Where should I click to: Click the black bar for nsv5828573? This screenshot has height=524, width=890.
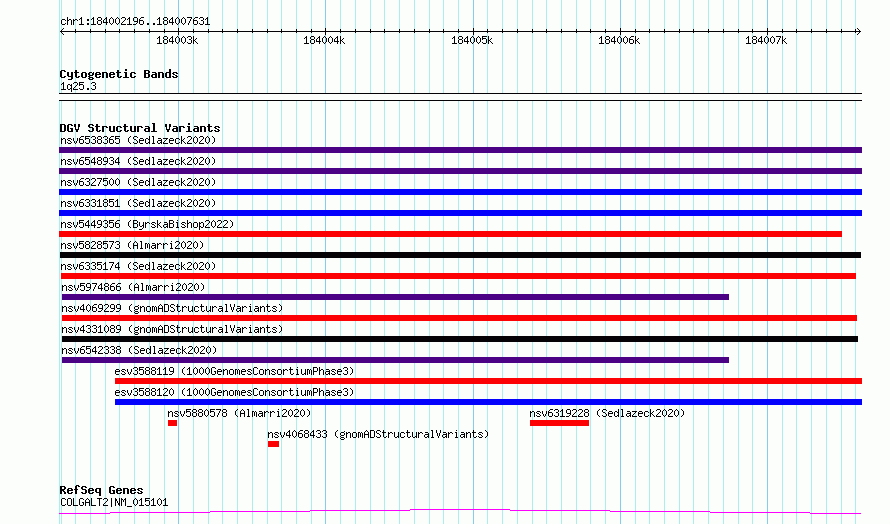pos(460,255)
